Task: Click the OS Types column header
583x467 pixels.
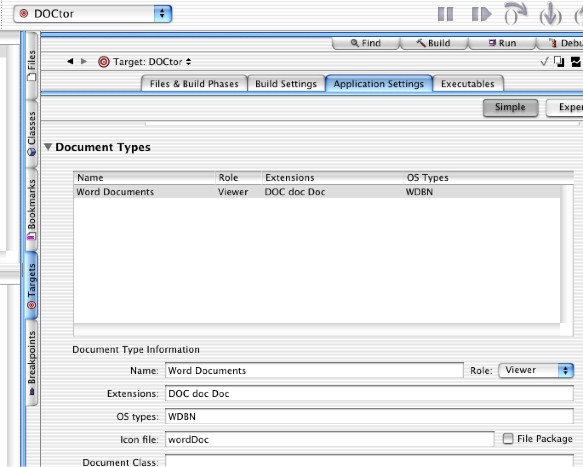Action: (488, 178)
